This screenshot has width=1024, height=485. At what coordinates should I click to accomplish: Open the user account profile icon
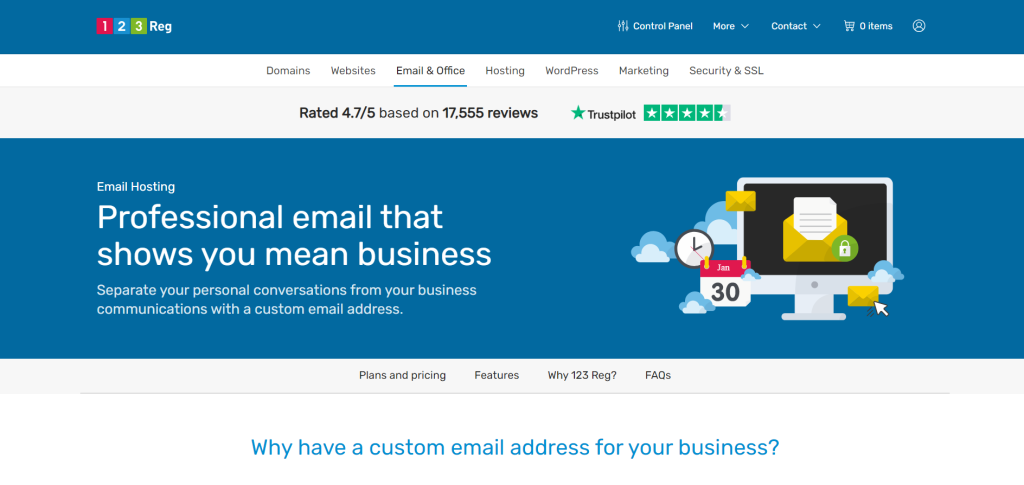(919, 26)
